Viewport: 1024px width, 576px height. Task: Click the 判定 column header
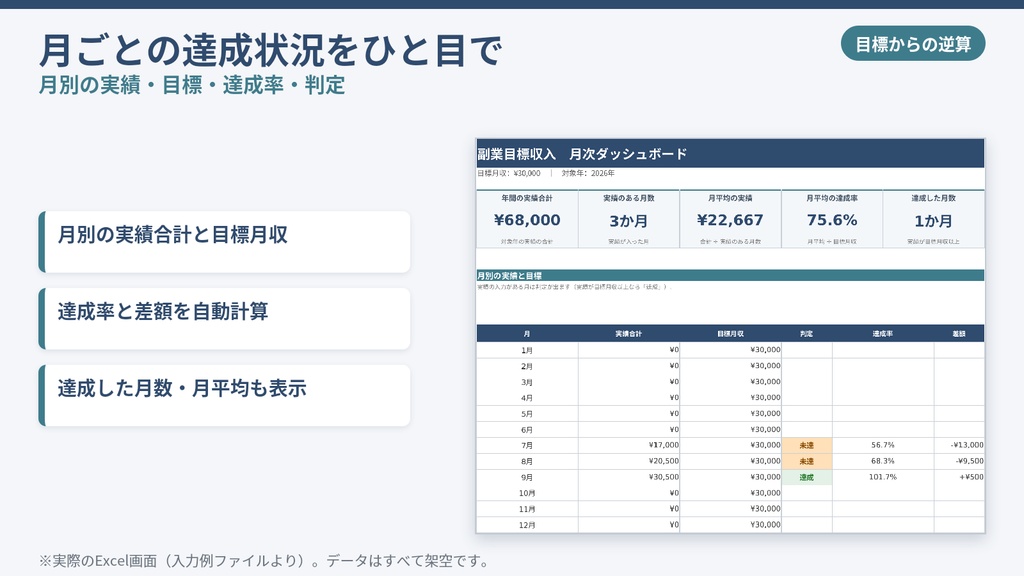coord(807,334)
